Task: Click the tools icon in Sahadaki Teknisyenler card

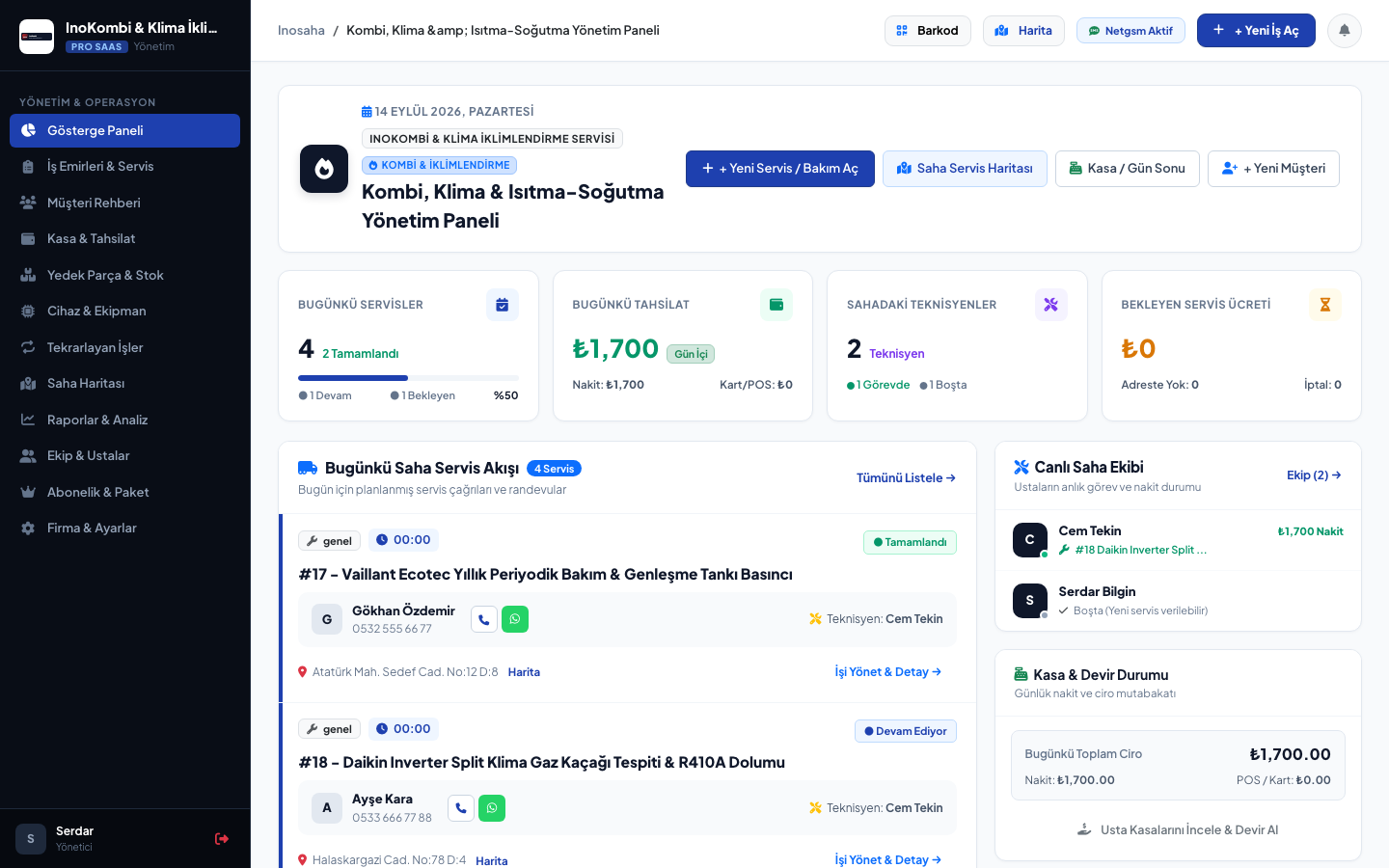Action: click(x=1051, y=305)
